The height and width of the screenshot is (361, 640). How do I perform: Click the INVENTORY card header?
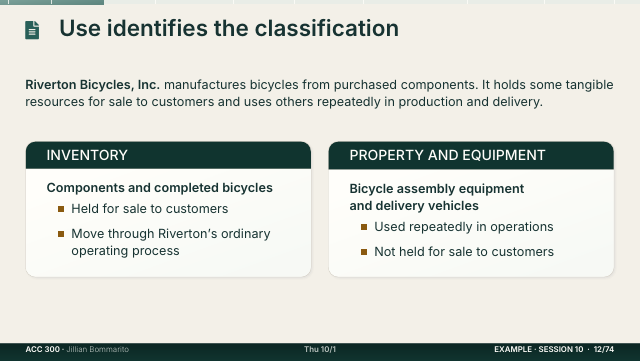point(168,155)
